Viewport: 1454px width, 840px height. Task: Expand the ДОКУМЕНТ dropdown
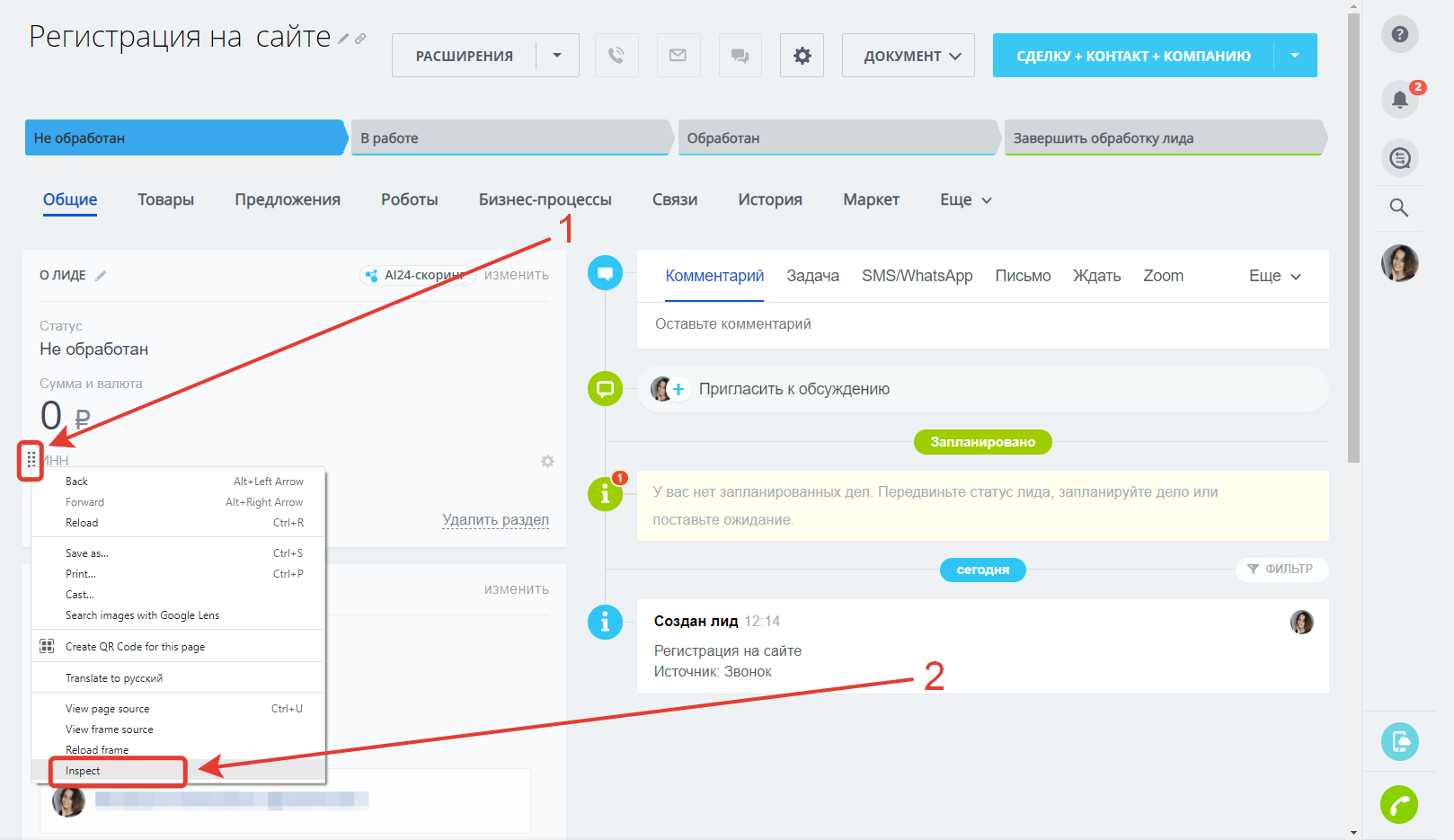point(909,56)
